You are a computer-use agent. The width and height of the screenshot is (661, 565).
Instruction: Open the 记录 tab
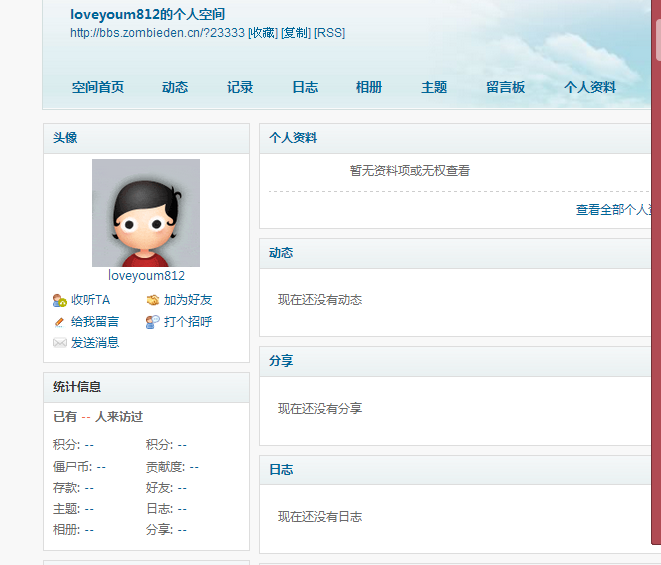coord(240,87)
